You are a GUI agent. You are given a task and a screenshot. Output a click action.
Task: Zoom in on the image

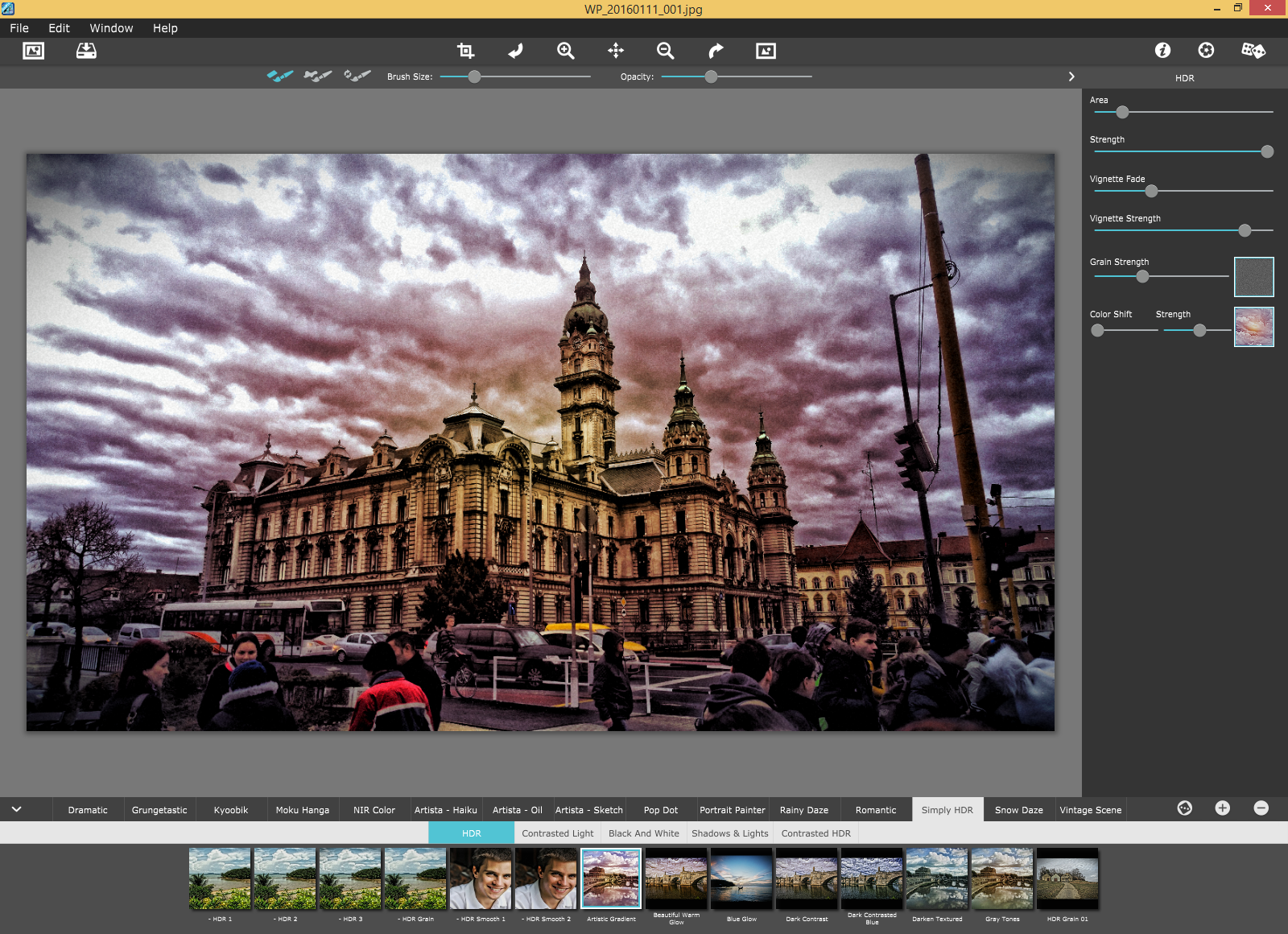566,51
